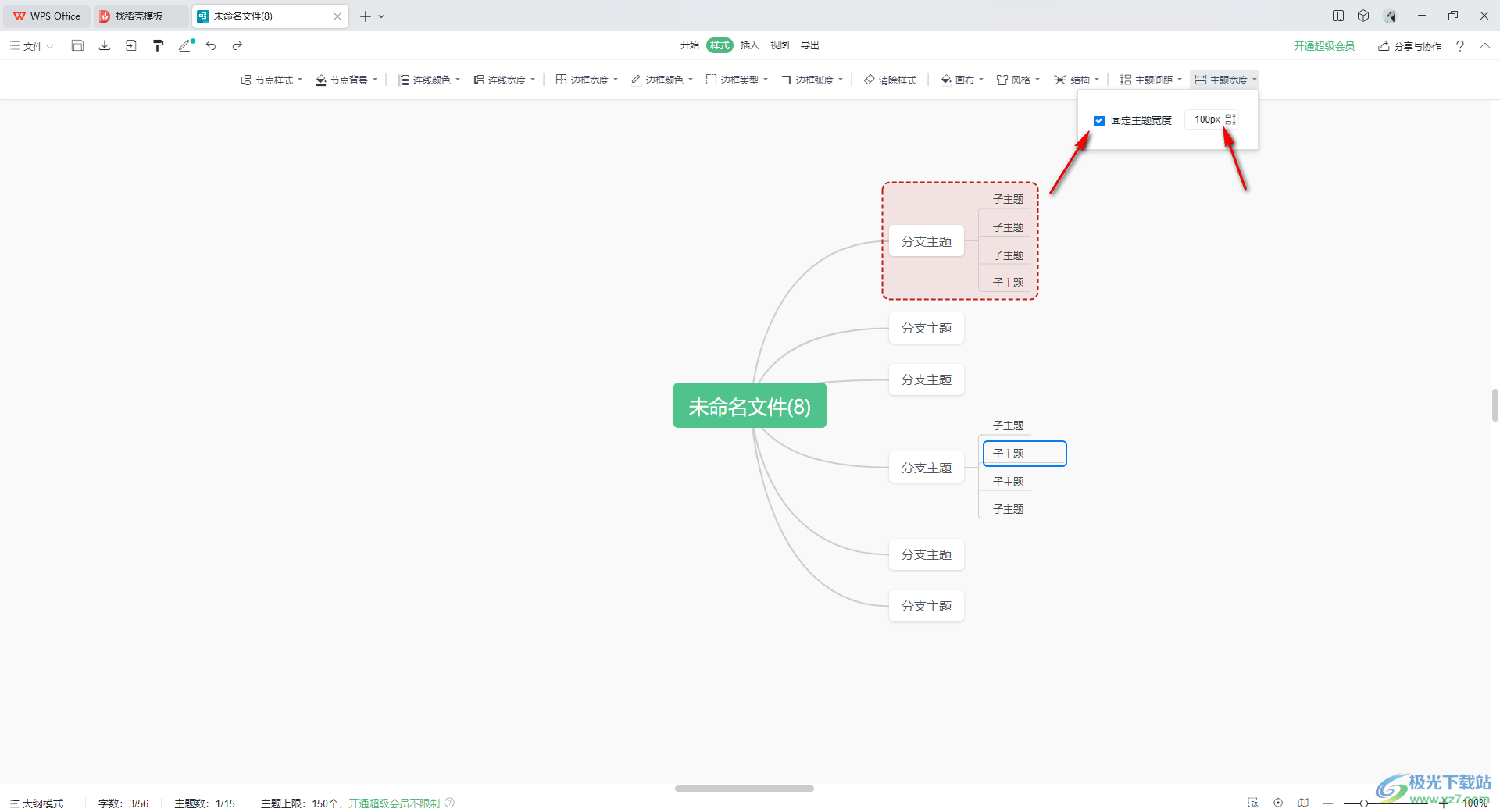Click the download icon in the quick toolbar
This screenshot has height=812, width=1500.
click(105, 45)
